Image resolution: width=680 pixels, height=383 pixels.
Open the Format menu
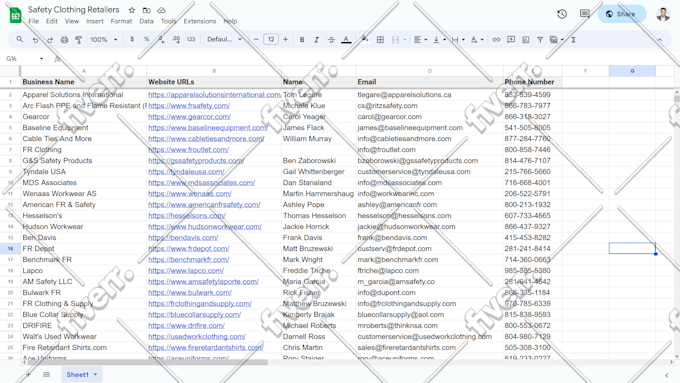[121, 21]
